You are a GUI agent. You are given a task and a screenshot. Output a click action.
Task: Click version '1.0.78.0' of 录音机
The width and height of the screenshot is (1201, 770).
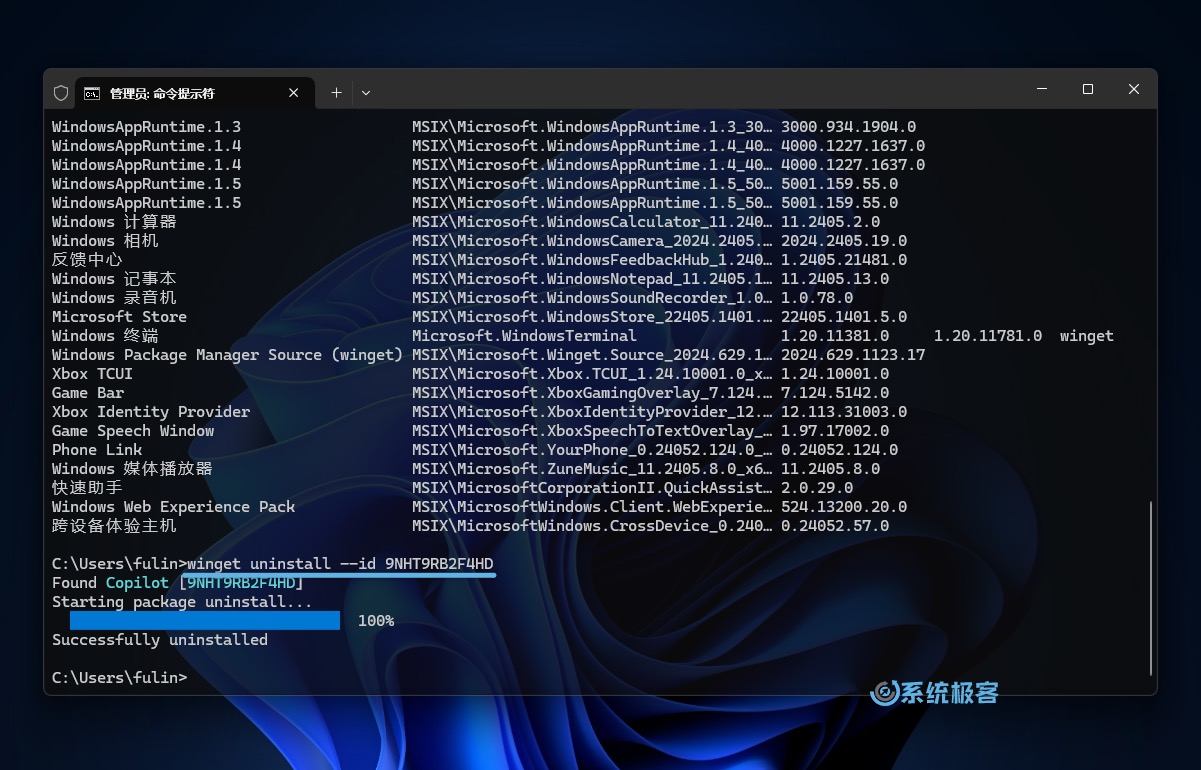point(817,298)
